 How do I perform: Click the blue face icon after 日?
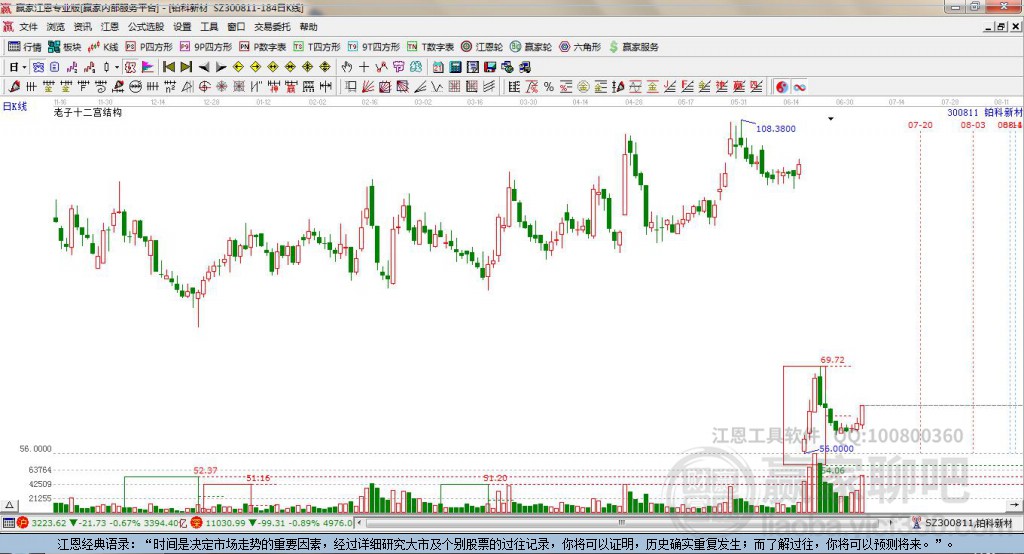click(x=38, y=67)
